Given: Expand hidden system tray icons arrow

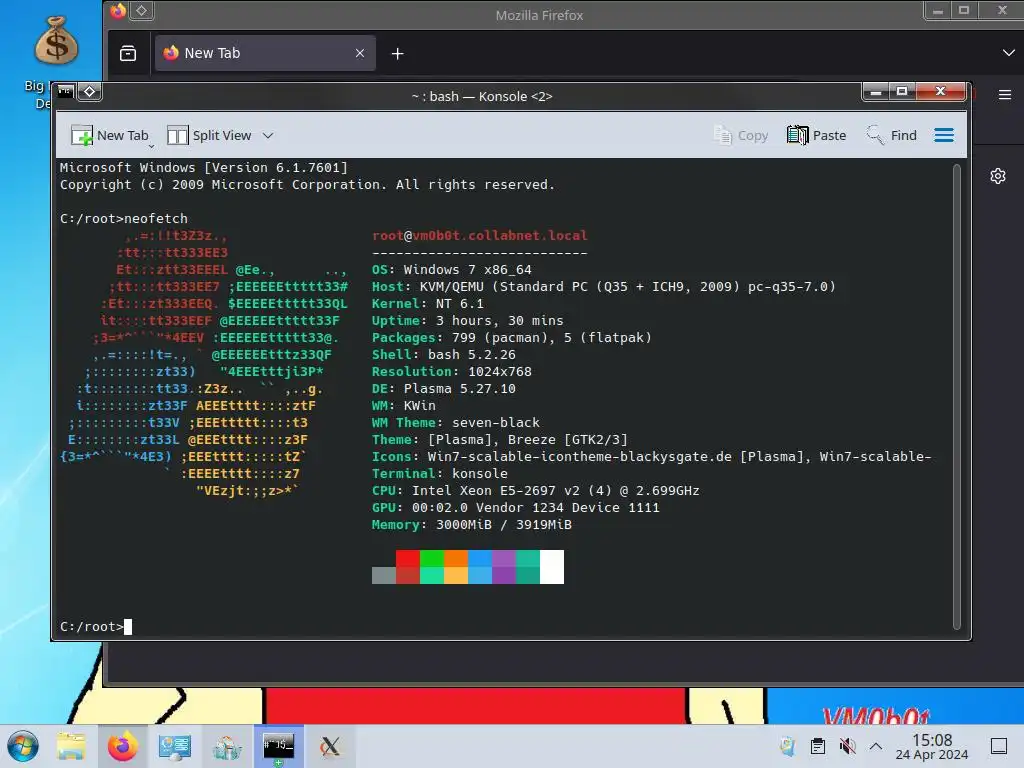Looking at the screenshot, I should click(876, 746).
